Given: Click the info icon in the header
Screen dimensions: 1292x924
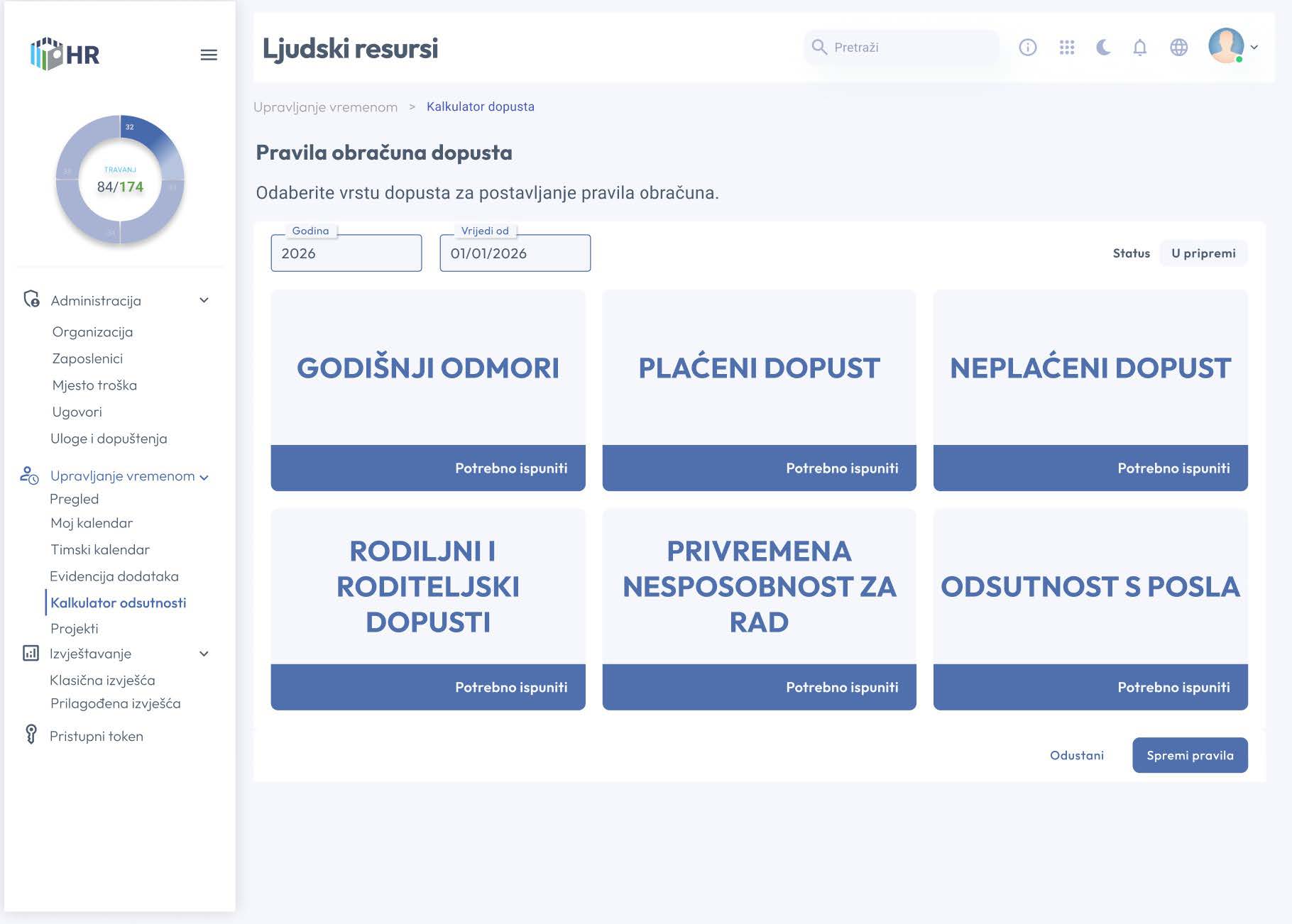Looking at the screenshot, I should tap(1027, 47).
